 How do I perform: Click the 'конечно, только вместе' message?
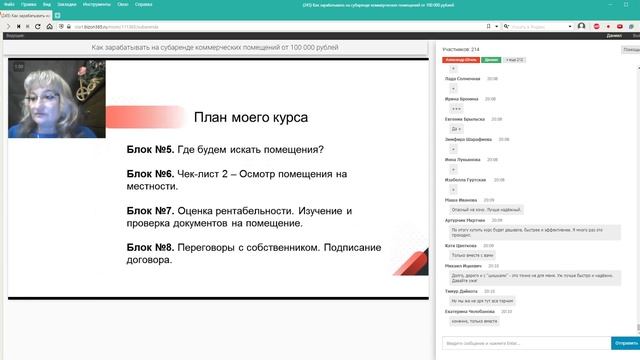tap(474, 321)
